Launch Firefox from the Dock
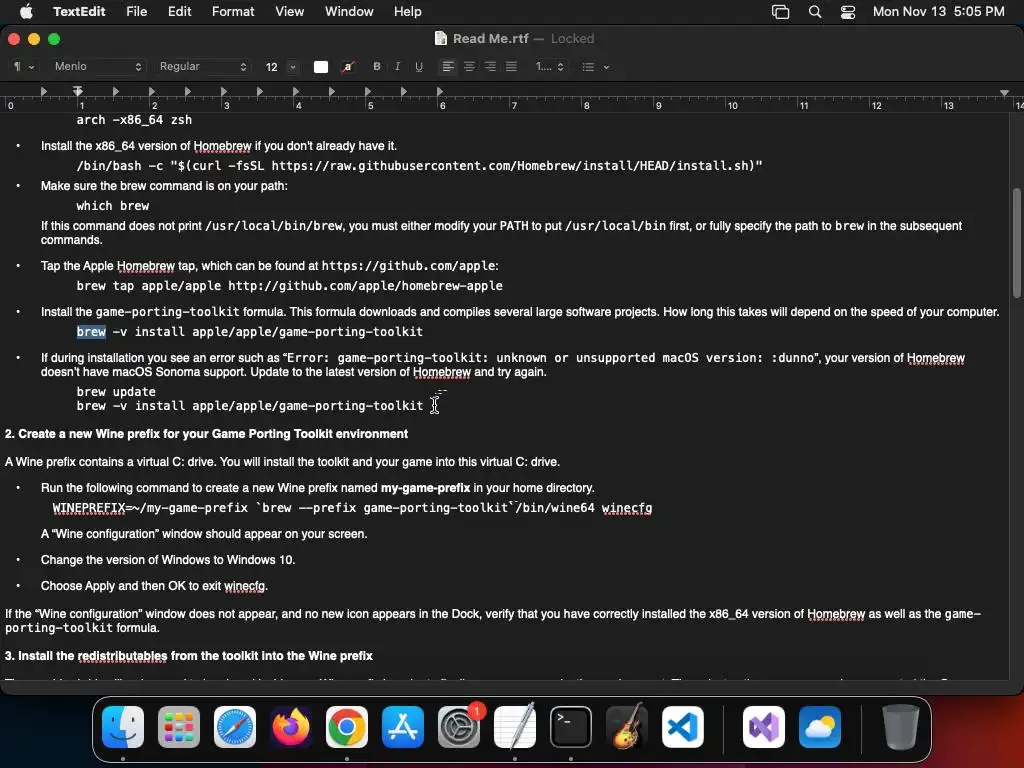The height and width of the screenshot is (768, 1024). point(291,727)
